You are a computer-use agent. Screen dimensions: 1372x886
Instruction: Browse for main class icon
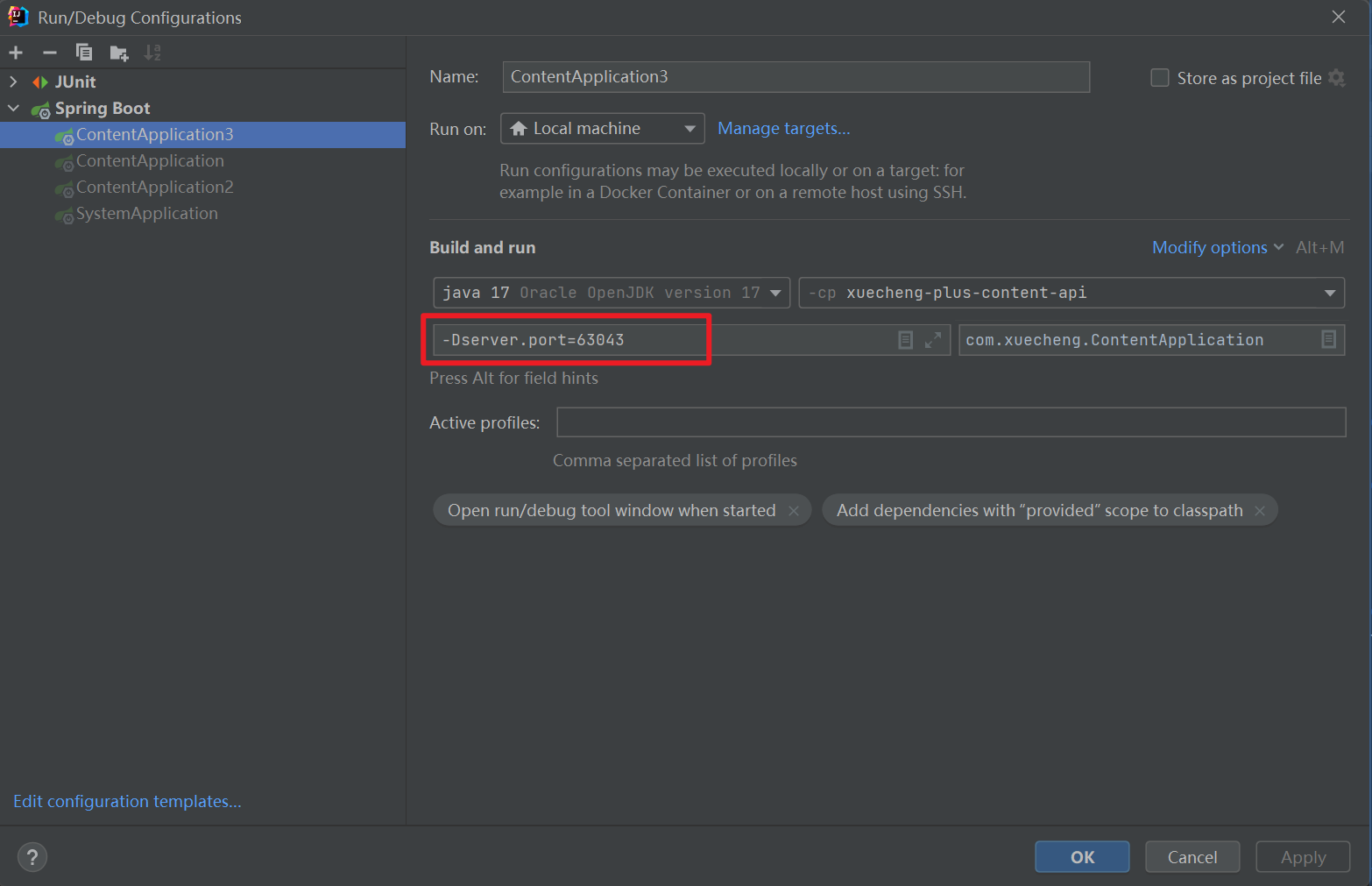point(1328,339)
